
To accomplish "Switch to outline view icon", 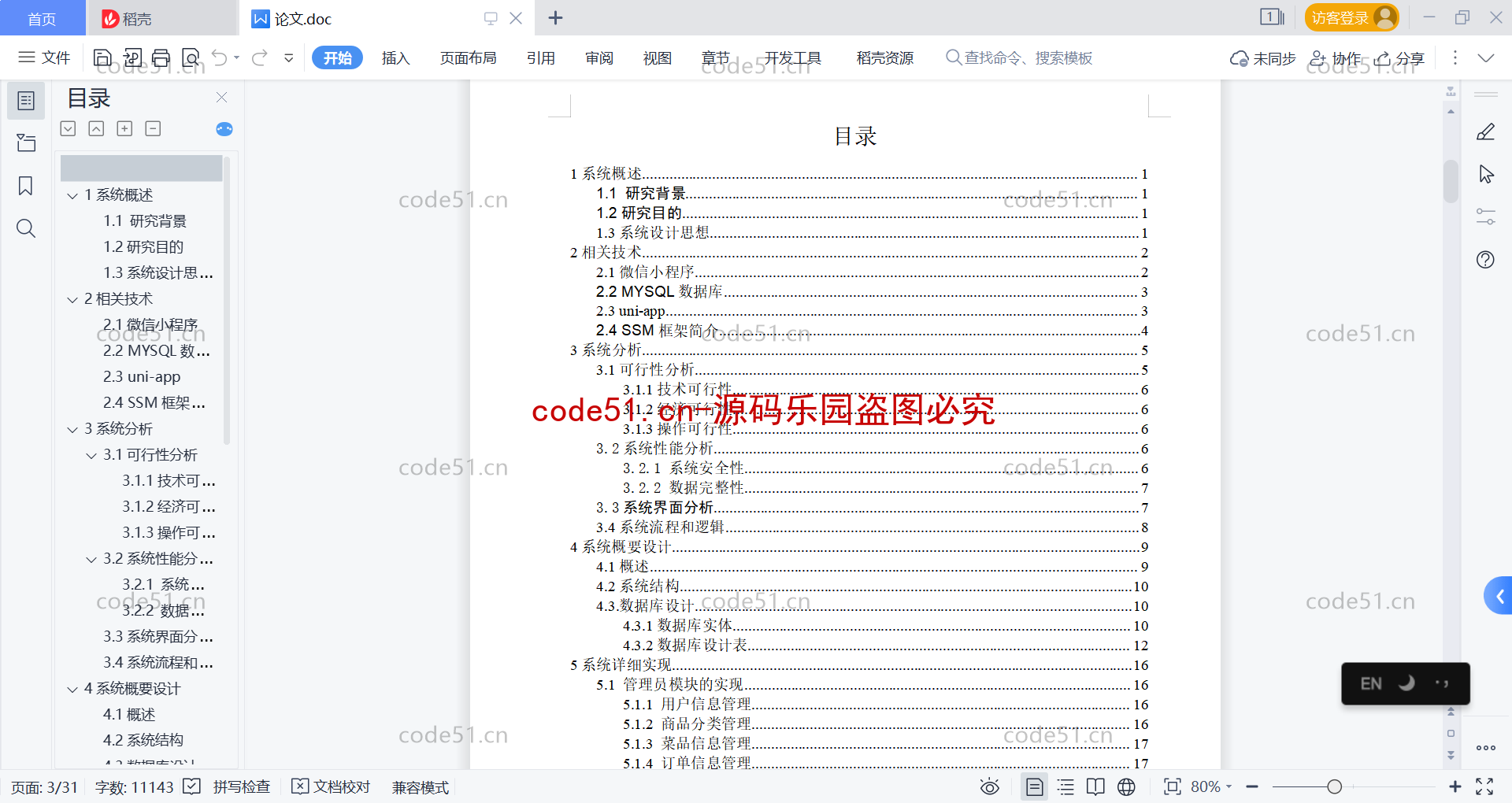I will [1065, 786].
